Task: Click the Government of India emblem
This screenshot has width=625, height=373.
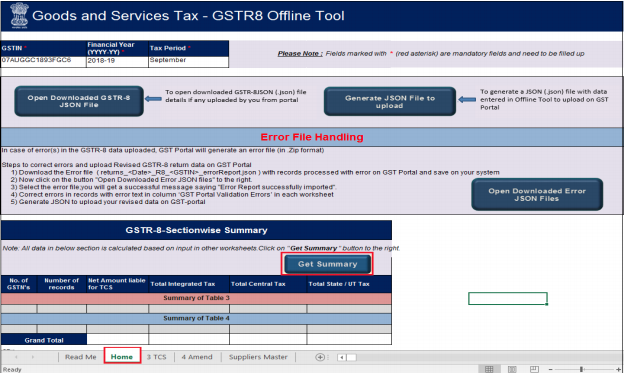Action: point(19,16)
